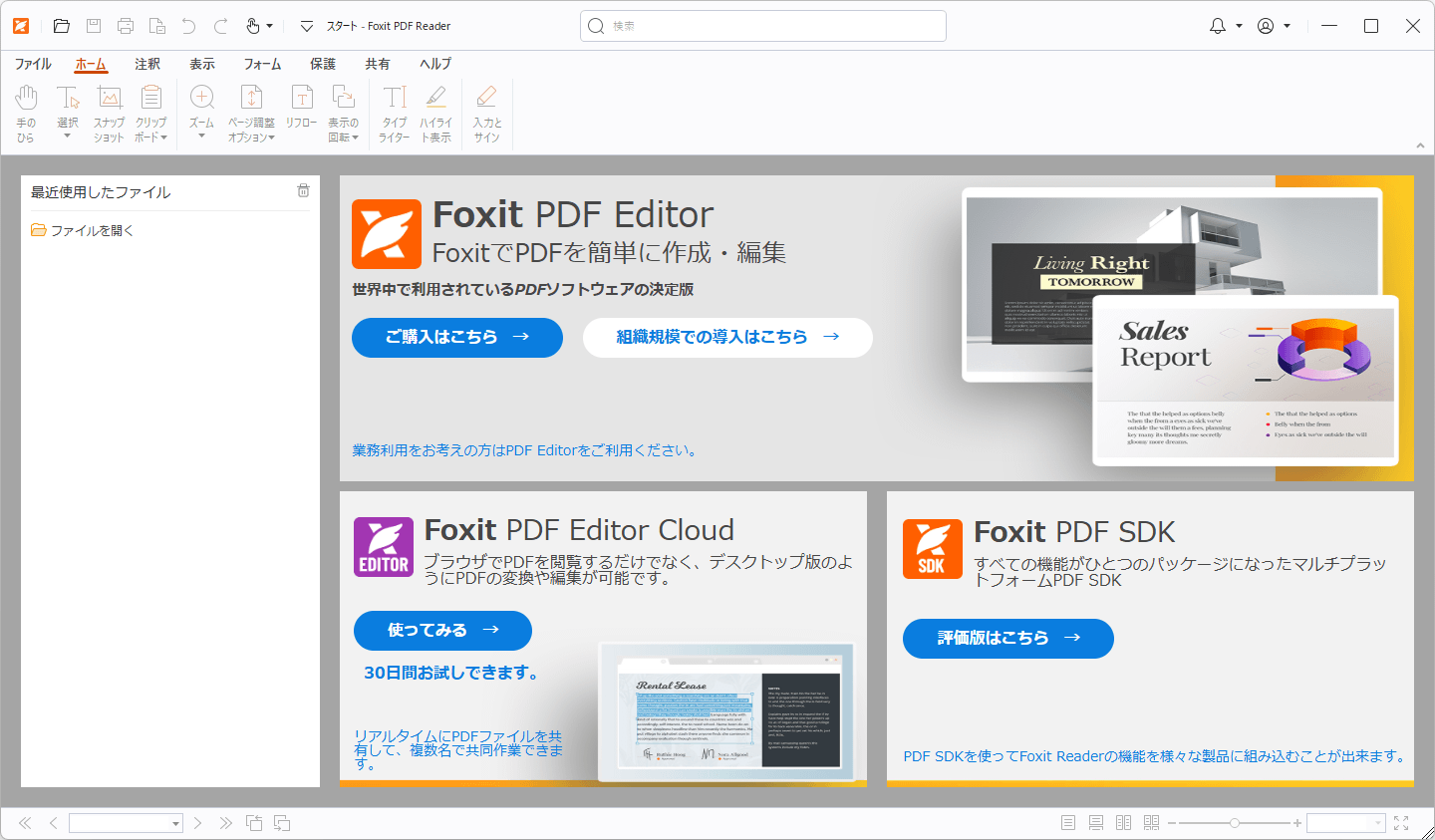The width and height of the screenshot is (1435, 840).
Task: Click the Sales Report preview image
Action: point(1246,382)
